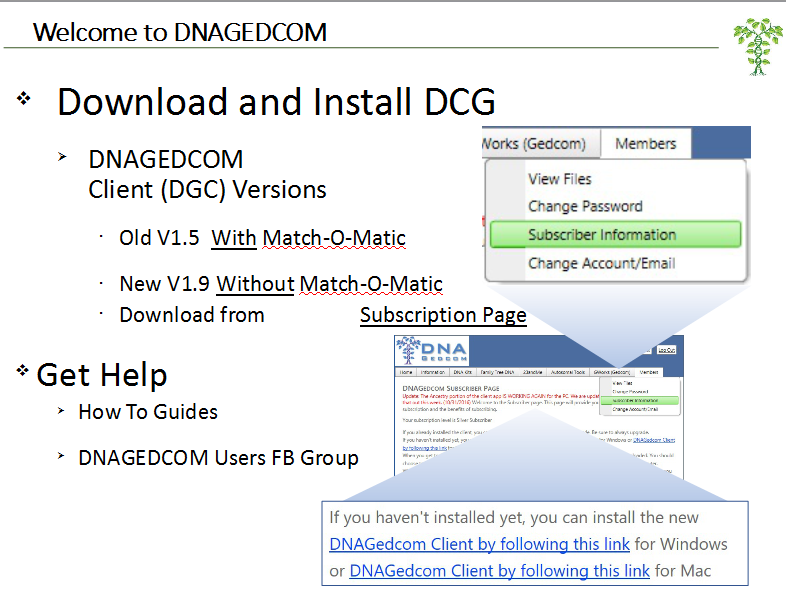Click 'Download and Install DCG' heading
This screenshot has height=610, width=786.
(276, 102)
